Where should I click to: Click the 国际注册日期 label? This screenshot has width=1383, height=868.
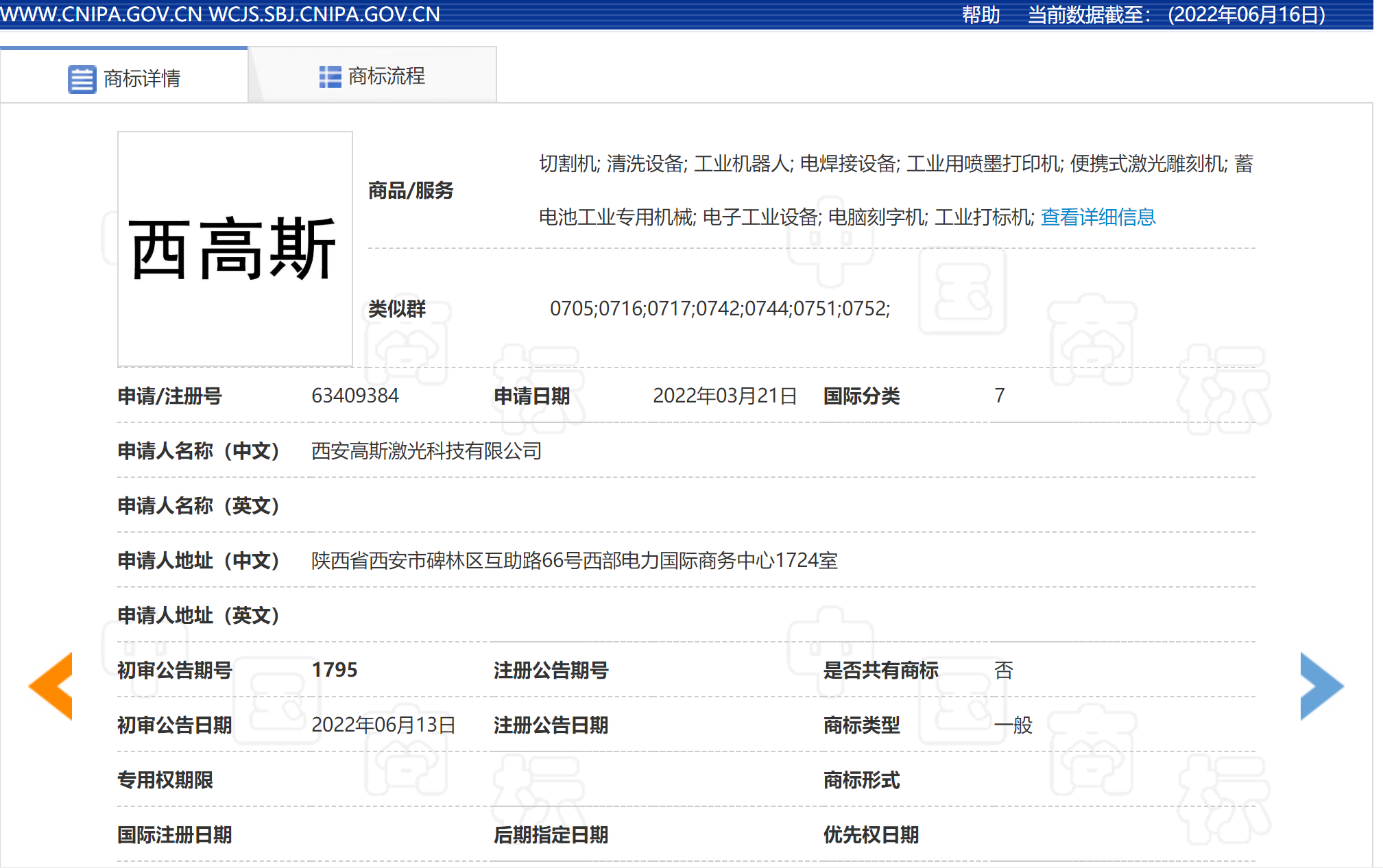(x=175, y=834)
